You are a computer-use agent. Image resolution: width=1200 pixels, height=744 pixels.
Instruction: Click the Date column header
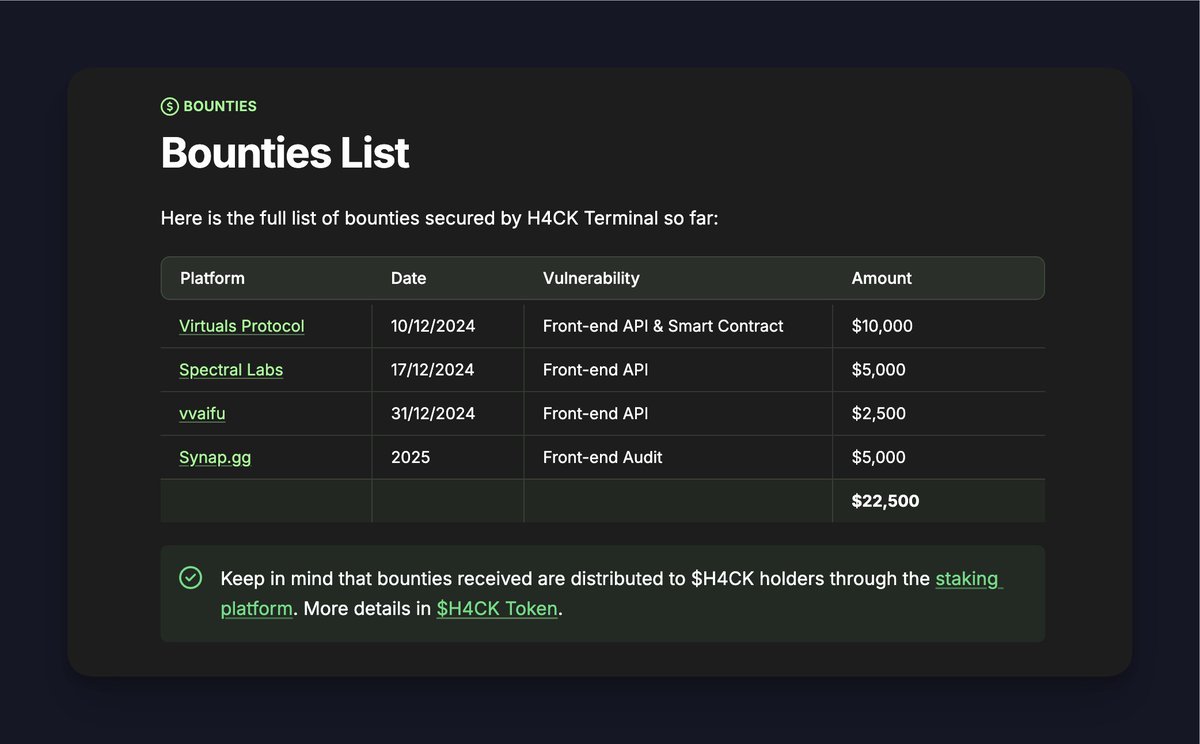click(408, 278)
